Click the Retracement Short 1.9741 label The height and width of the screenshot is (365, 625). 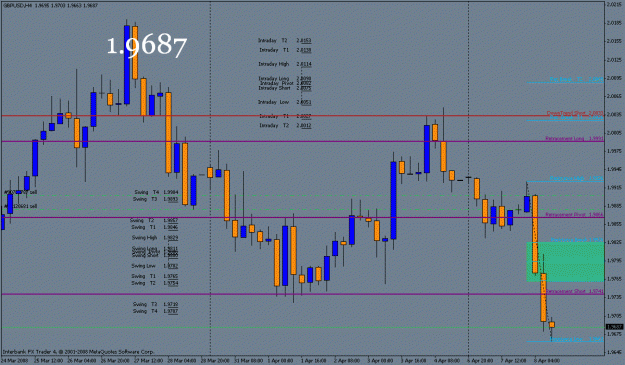(x=574, y=291)
